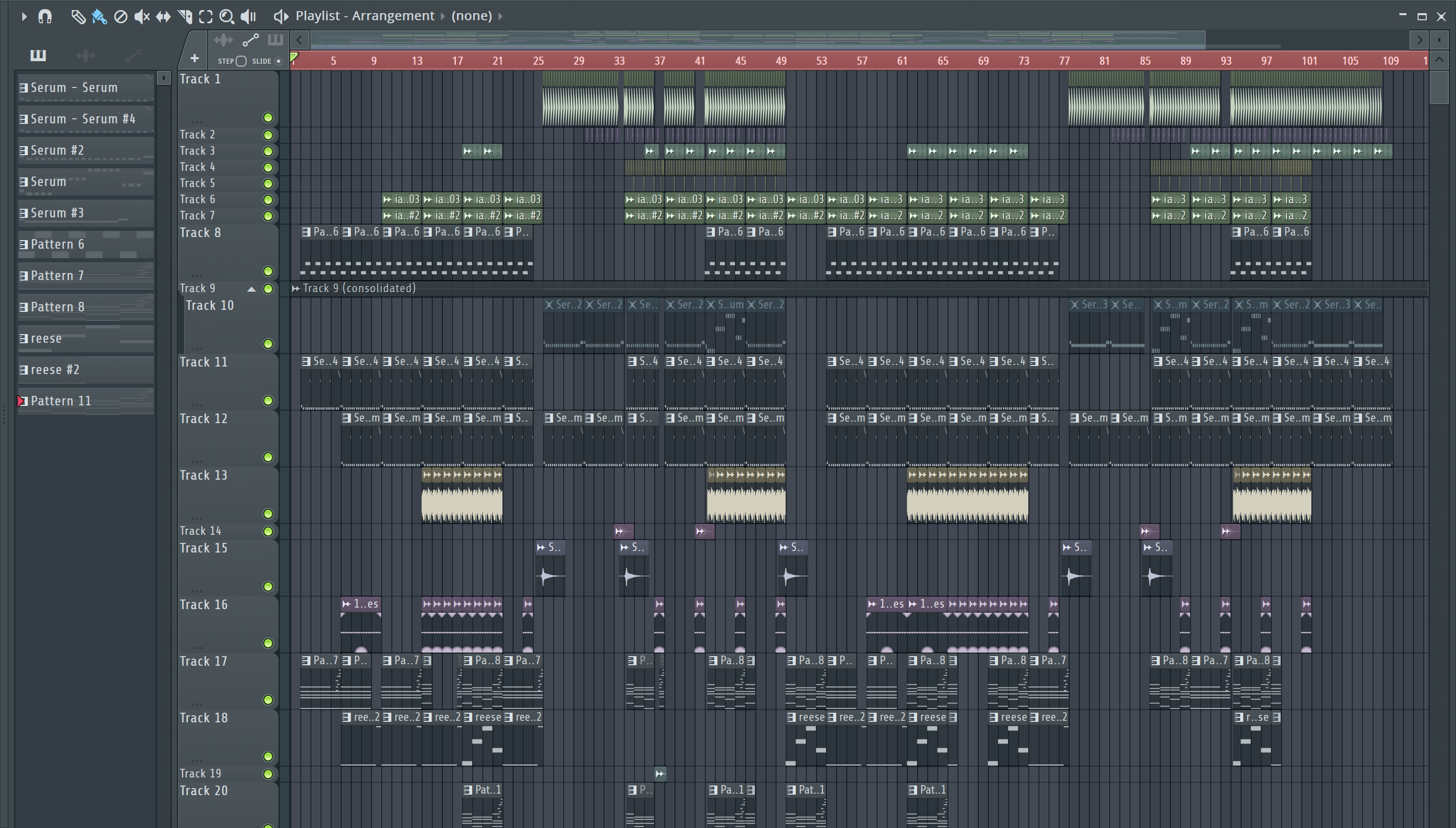Click the left arrow of the timeline scrollbar
1456x828 pixels.
(x=299, y=40)
